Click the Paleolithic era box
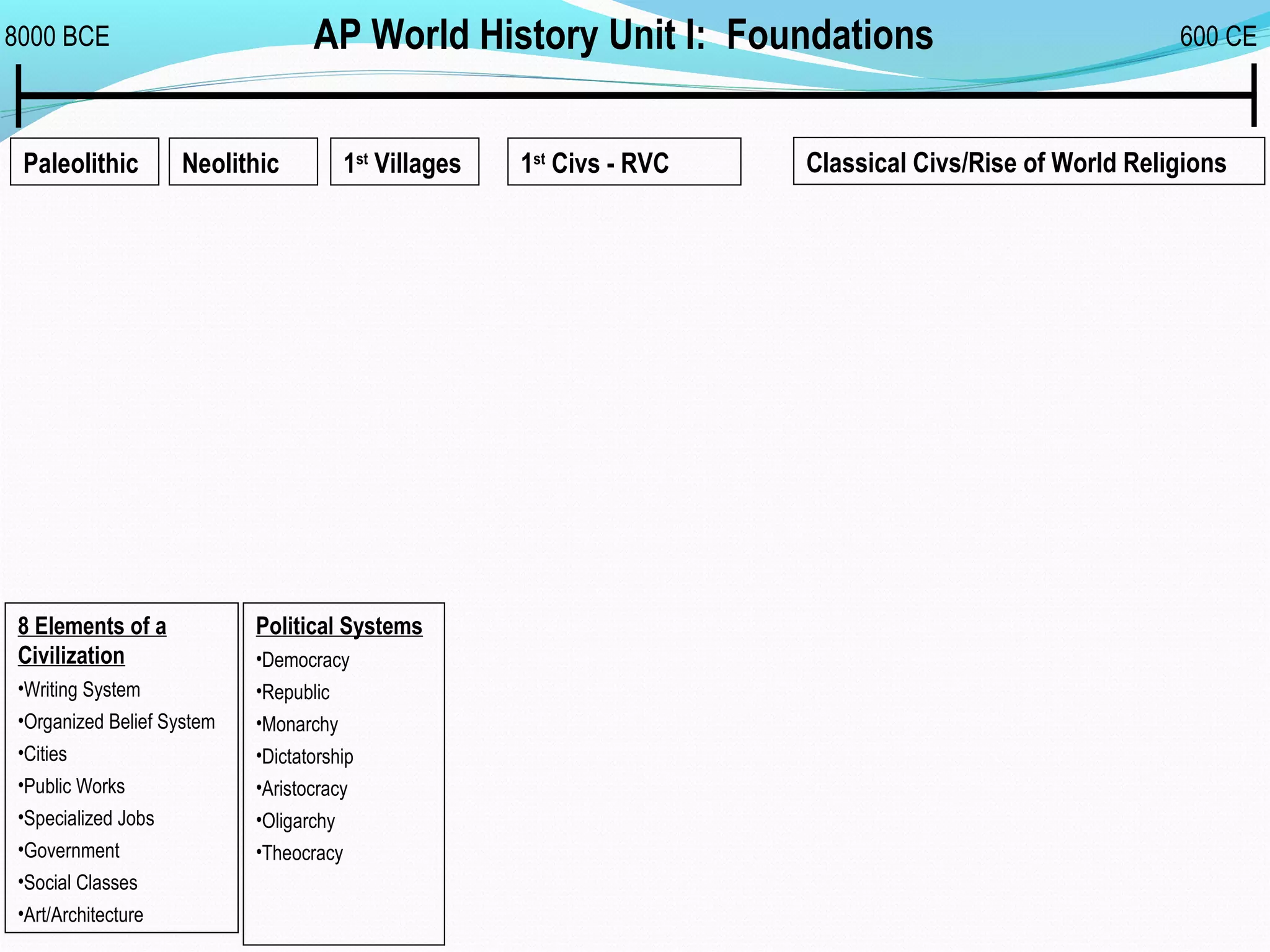The width and height of the screenshot is (1270, 952). [x=84, y=162]
